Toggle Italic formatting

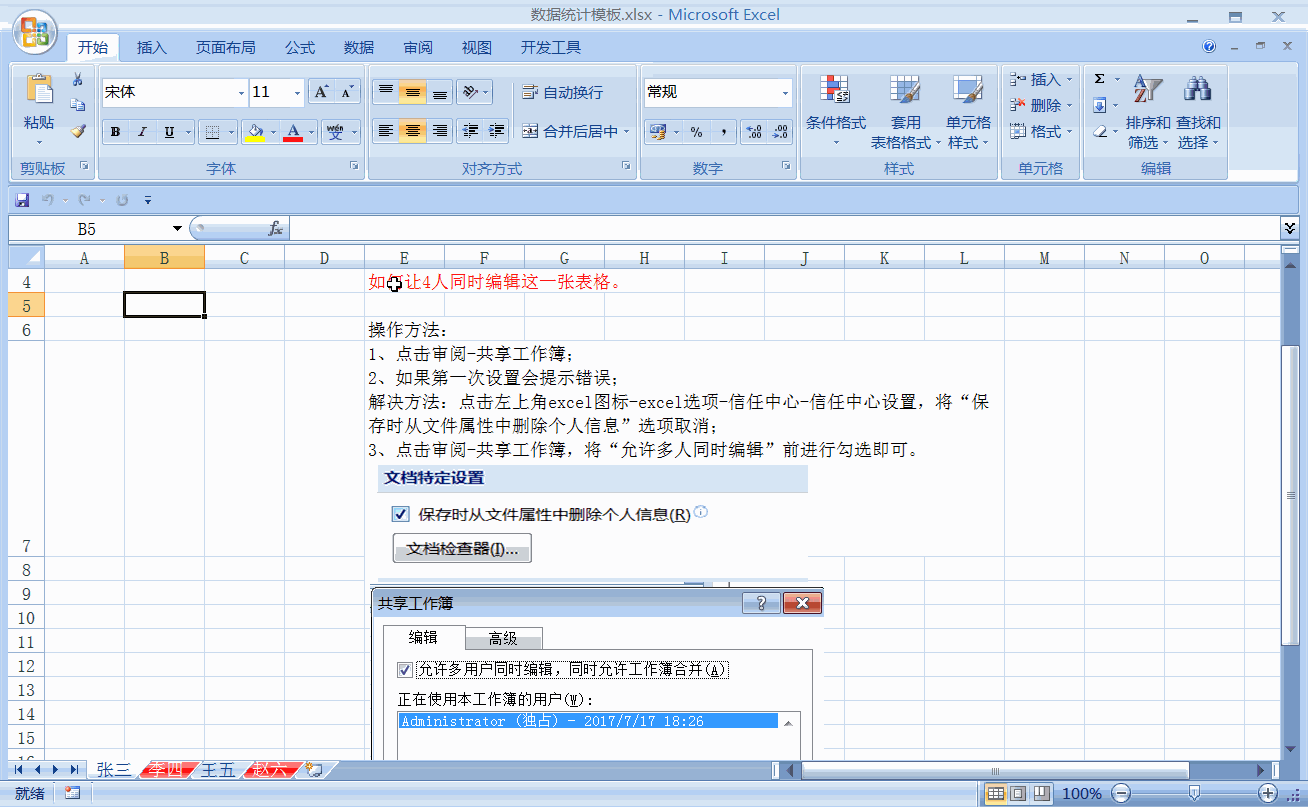[x=142, y=132]
